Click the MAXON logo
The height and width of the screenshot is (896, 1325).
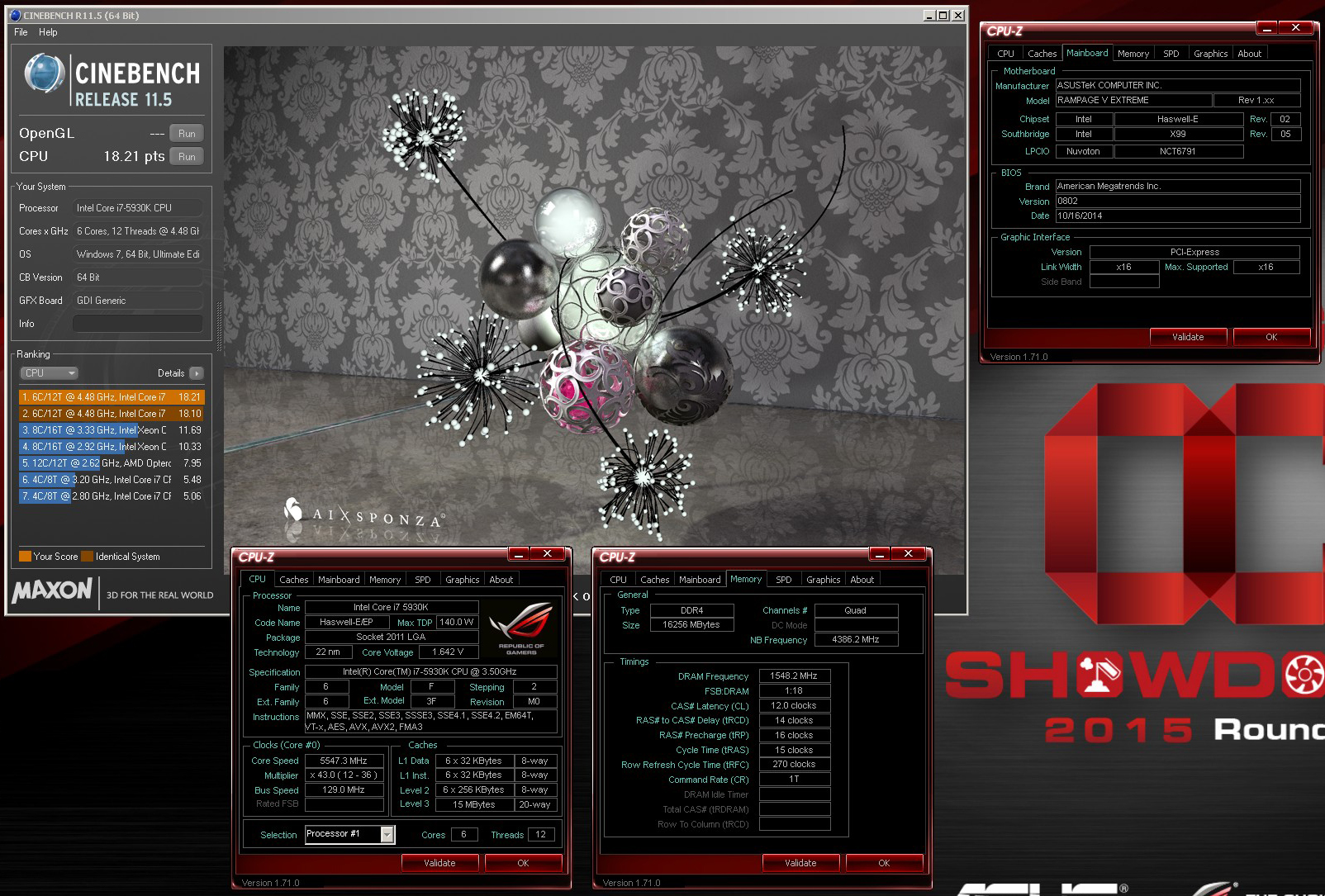coord(52,590)
